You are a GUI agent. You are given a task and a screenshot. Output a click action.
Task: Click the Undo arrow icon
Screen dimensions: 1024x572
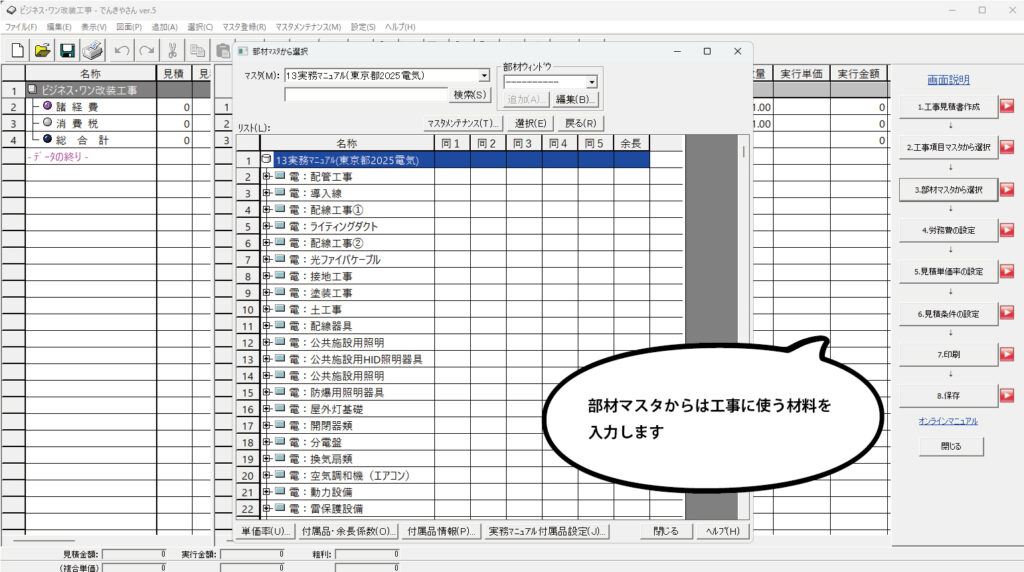121,50
